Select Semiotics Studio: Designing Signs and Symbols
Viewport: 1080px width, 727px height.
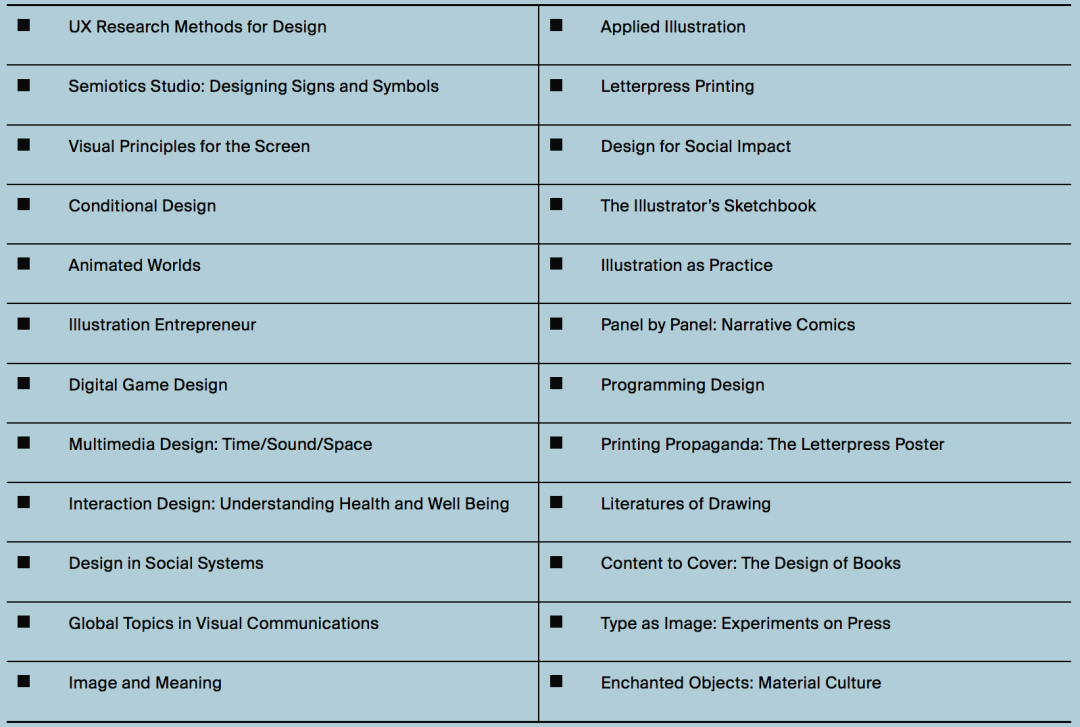pyautogui.click(x=253, y=86)
